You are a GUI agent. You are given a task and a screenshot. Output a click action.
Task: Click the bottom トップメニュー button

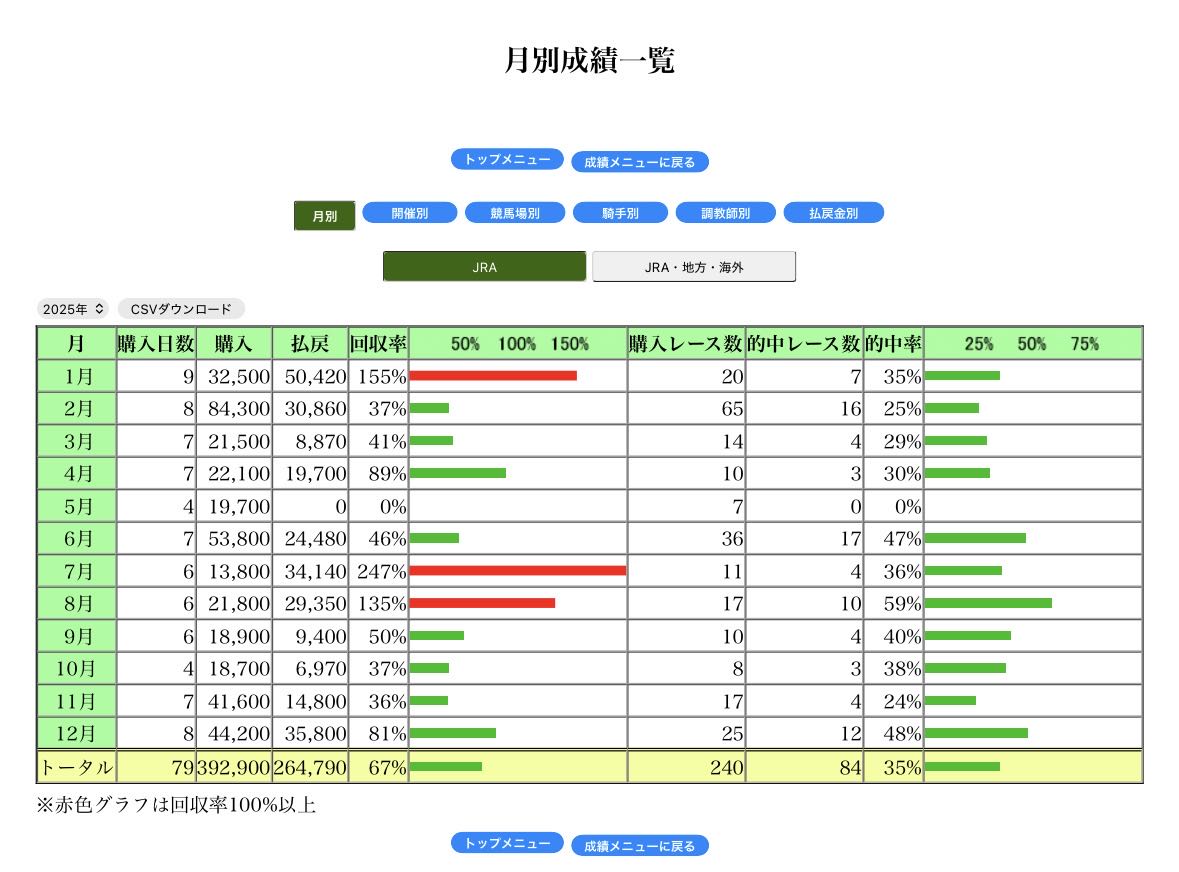coord(507,843)
